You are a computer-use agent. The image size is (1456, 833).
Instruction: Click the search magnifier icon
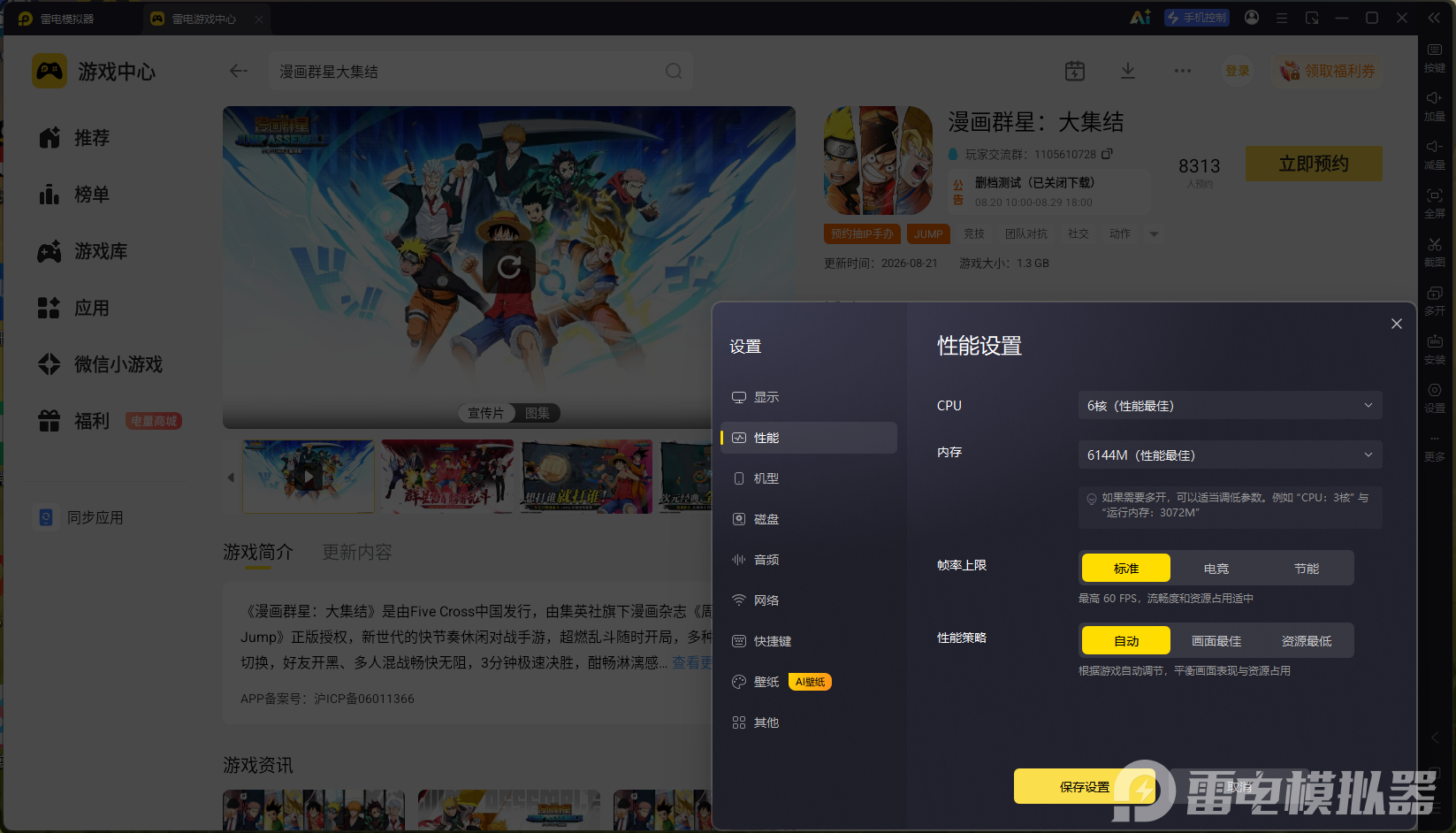(674, 71)
